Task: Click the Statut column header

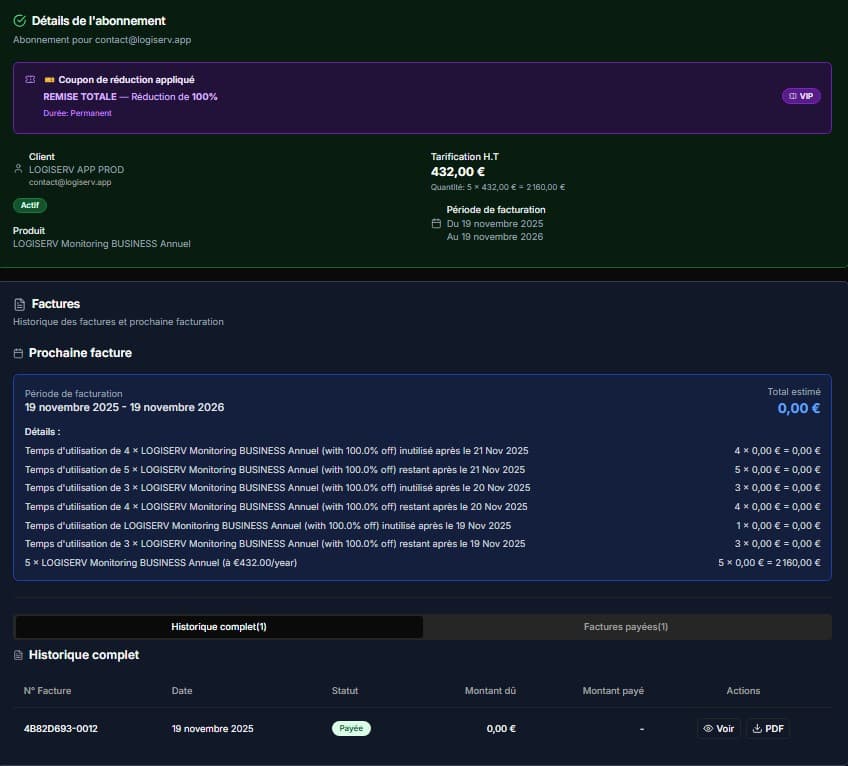Action: (x=345, y=691)
